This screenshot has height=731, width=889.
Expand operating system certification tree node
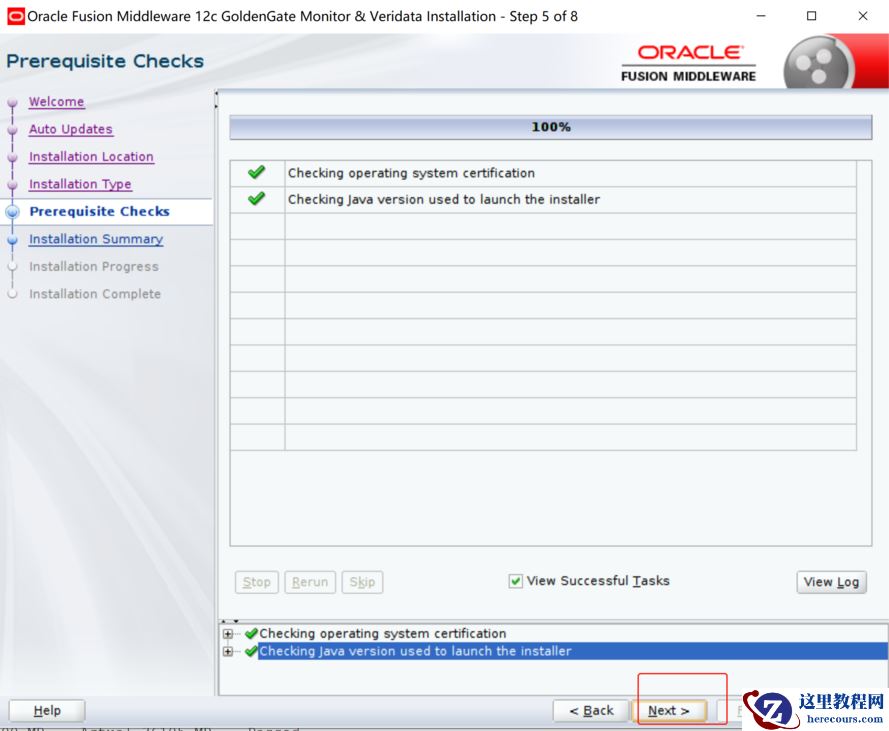pos(228,634)
